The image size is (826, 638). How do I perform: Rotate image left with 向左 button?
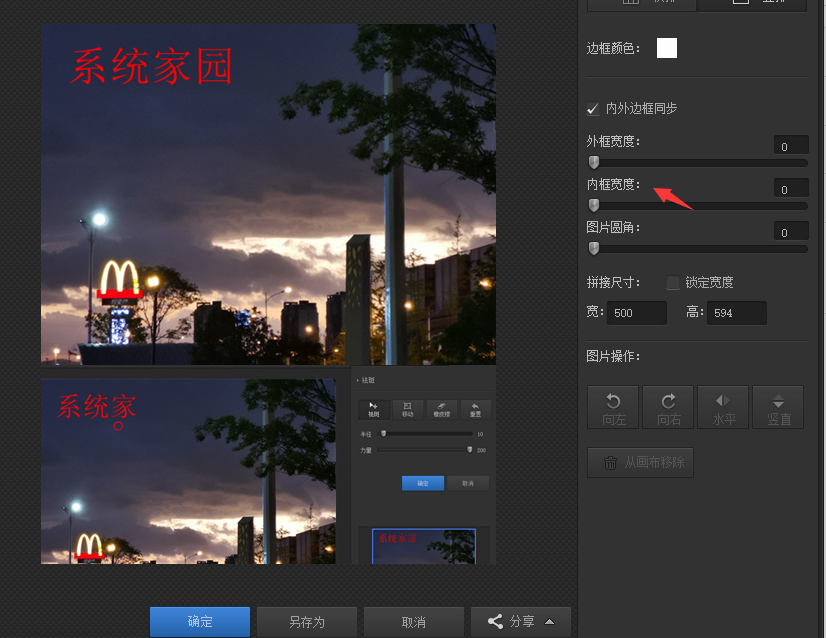(x=613, y=407)
